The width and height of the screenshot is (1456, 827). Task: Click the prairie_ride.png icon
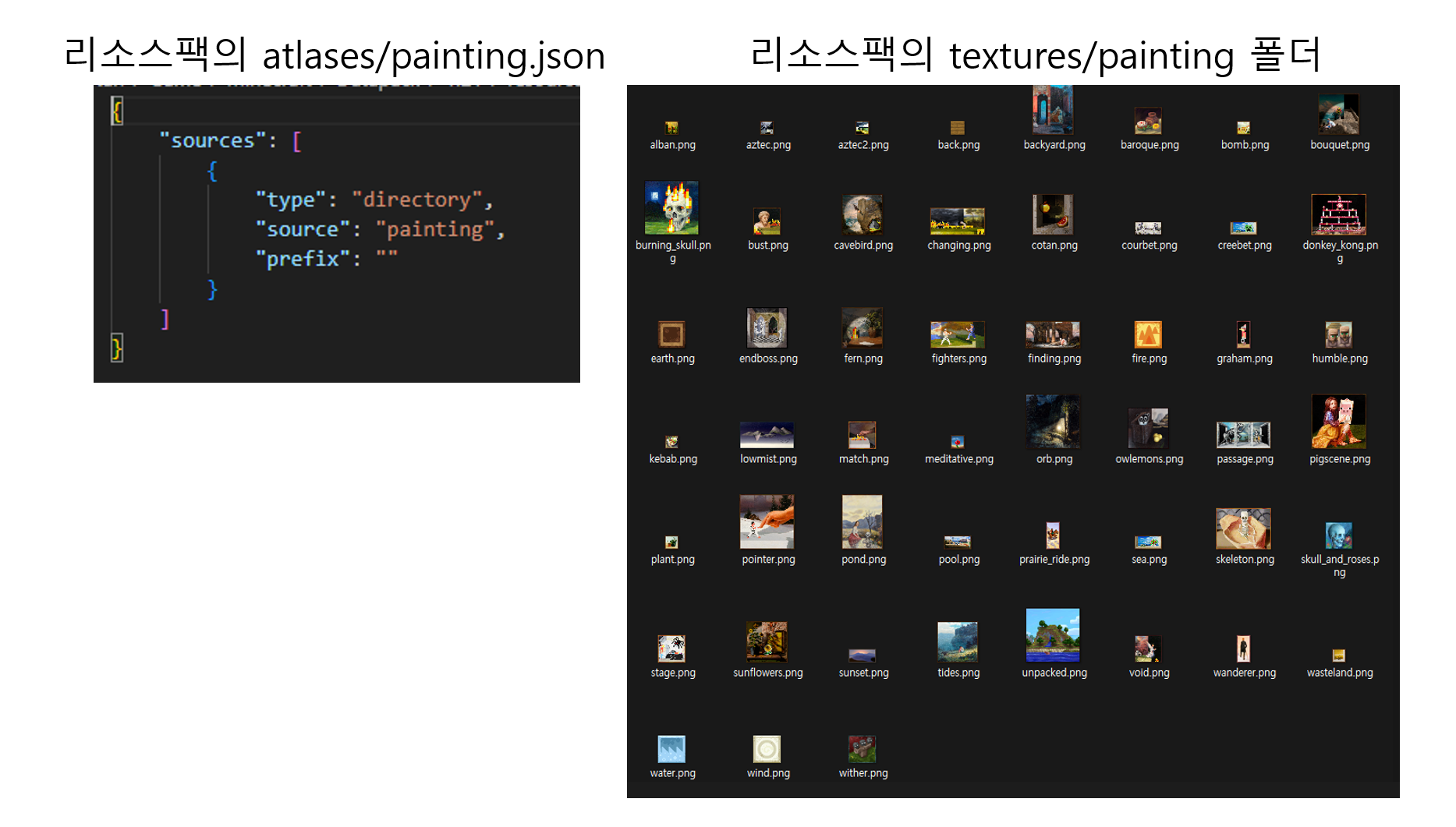(x=1053, y=535)
